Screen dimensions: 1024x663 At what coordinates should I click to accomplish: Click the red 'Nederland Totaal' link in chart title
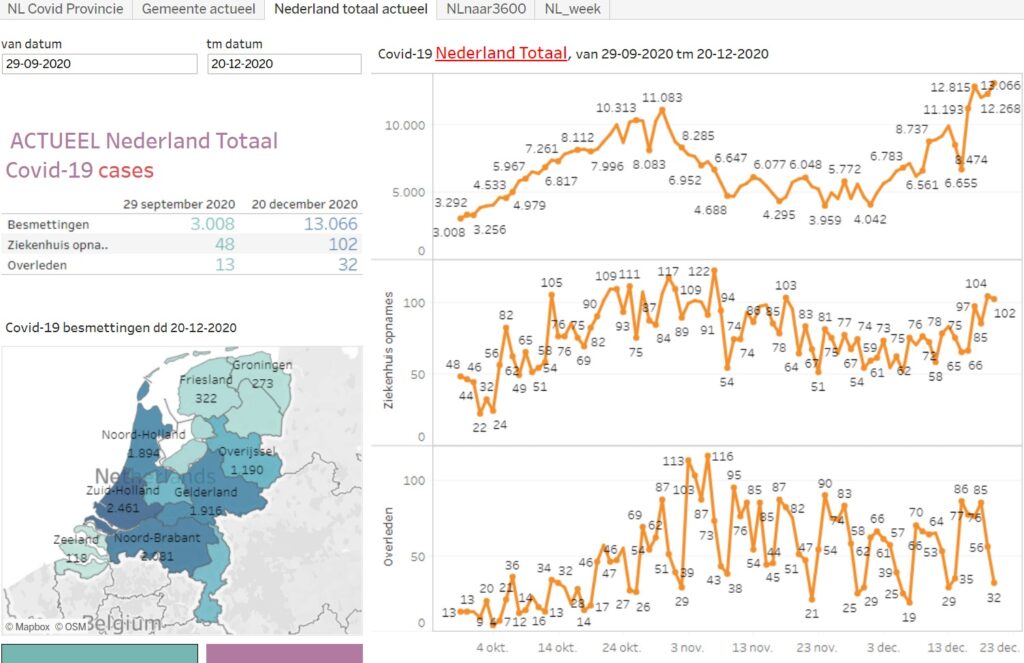(x=501, y=53)
